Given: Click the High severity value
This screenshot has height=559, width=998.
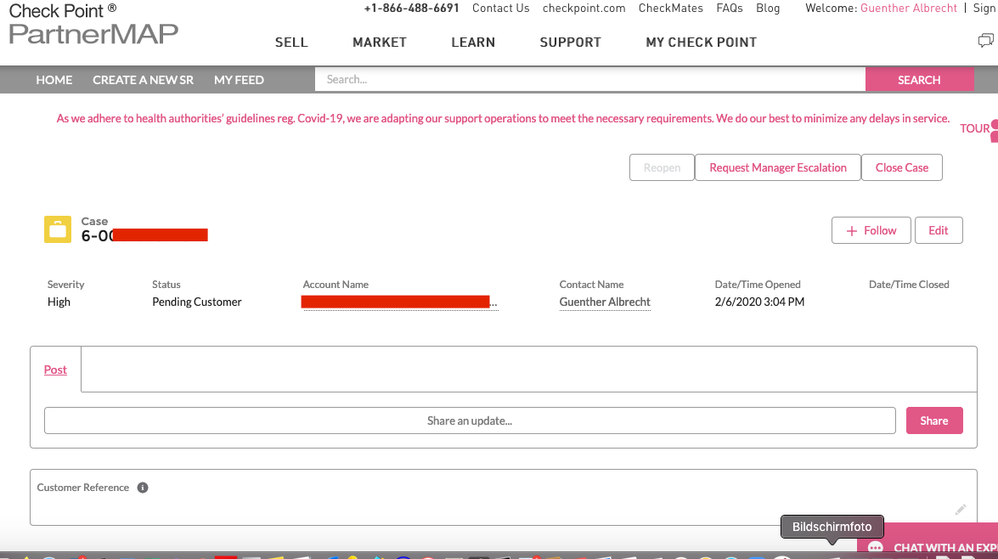Looking at the screenshot, I should (59, 302).
